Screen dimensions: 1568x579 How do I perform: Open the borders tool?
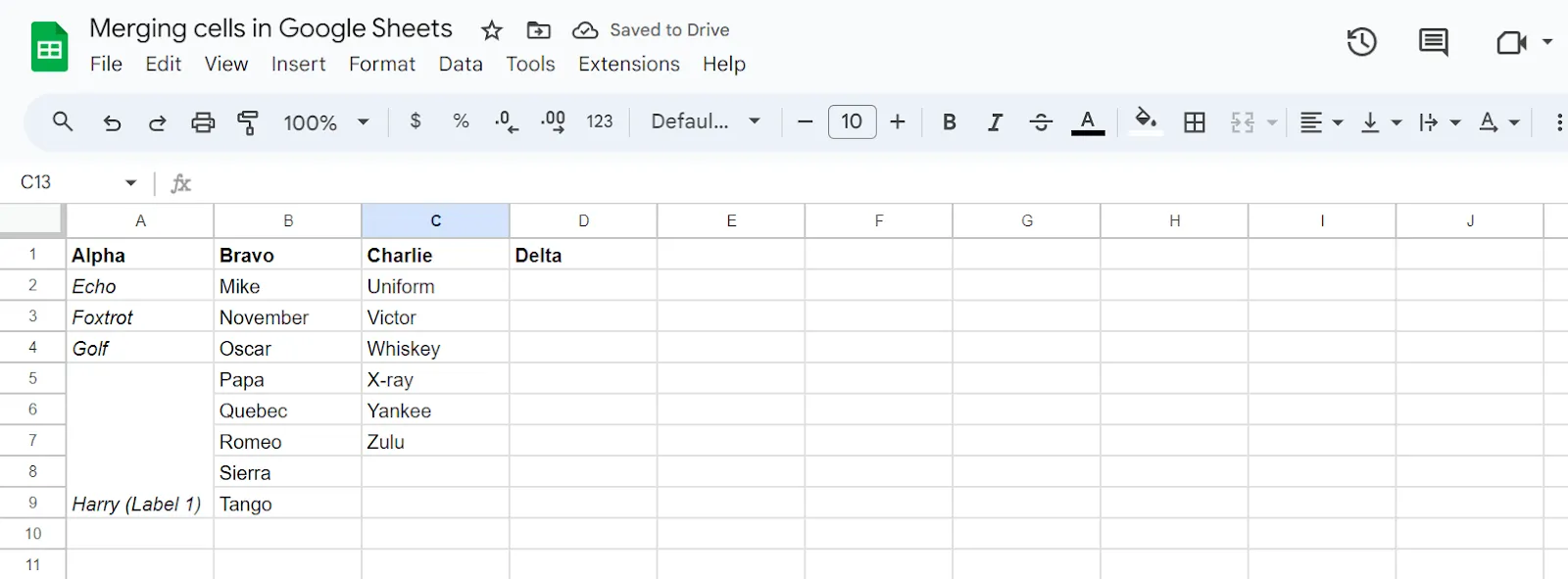tap(1195, 122)
